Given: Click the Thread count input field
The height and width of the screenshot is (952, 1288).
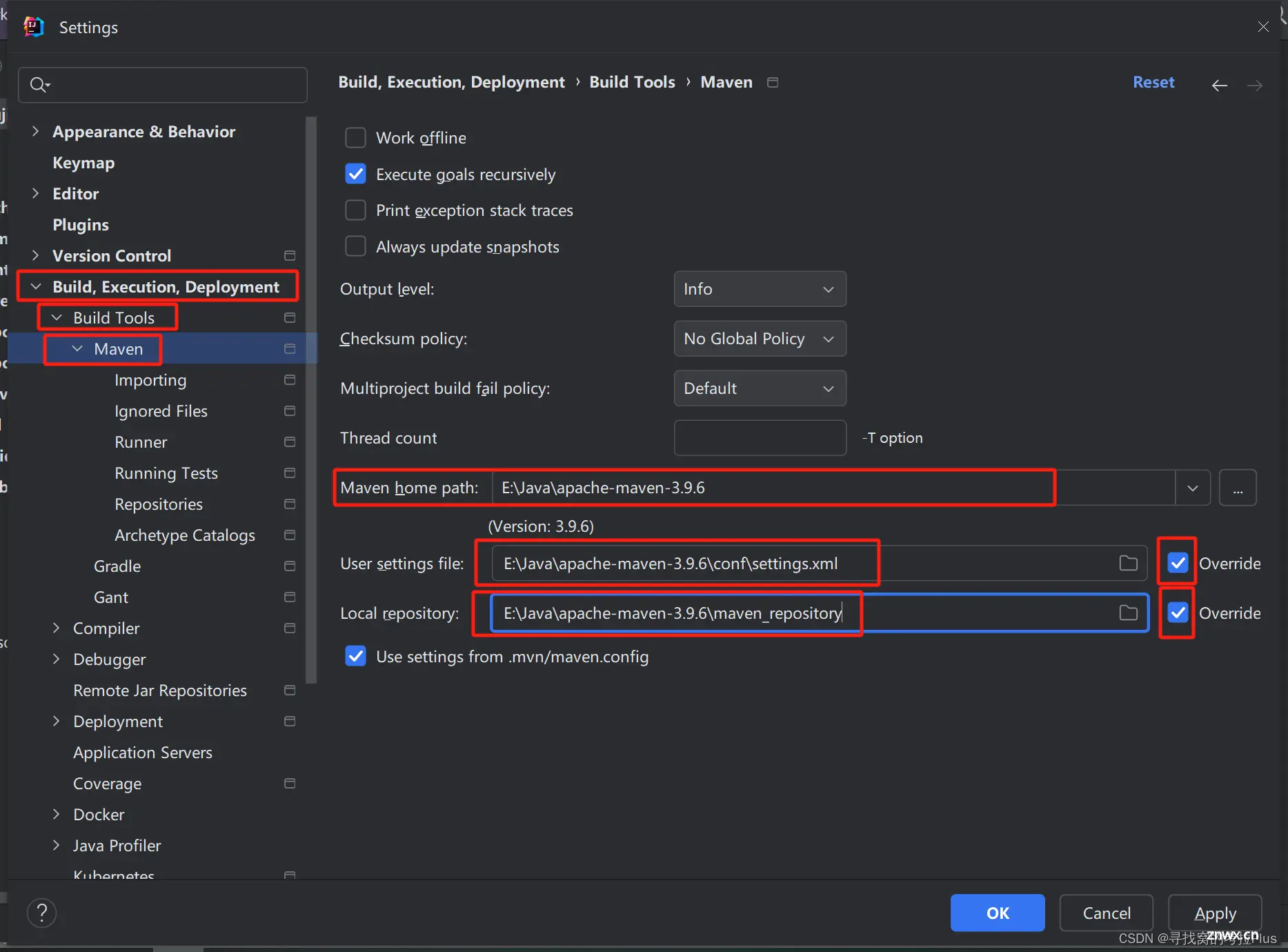Looking at the screenshot, I should 760,438.
